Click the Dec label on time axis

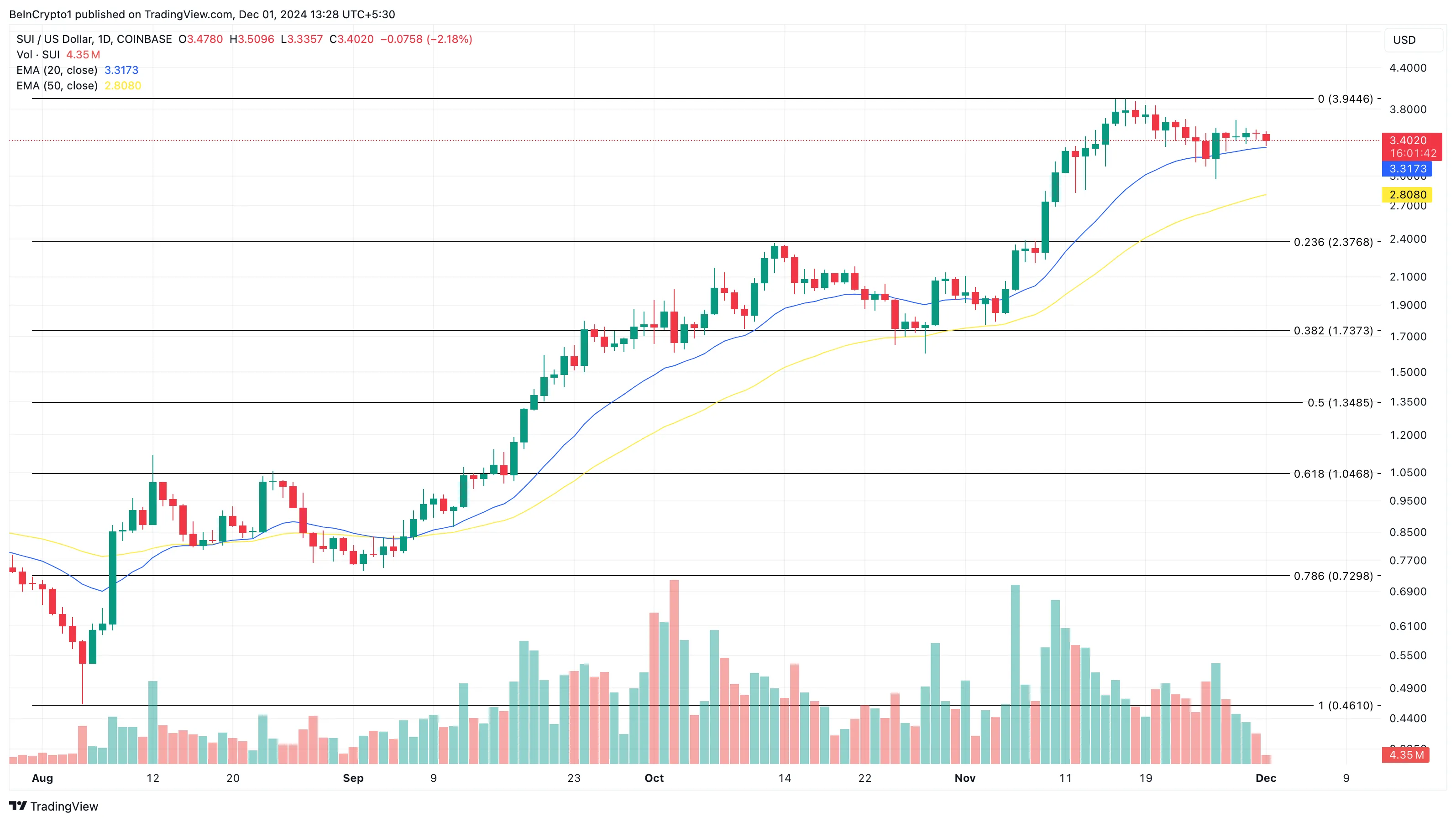pyautogui.click(x=1266, y=778)
